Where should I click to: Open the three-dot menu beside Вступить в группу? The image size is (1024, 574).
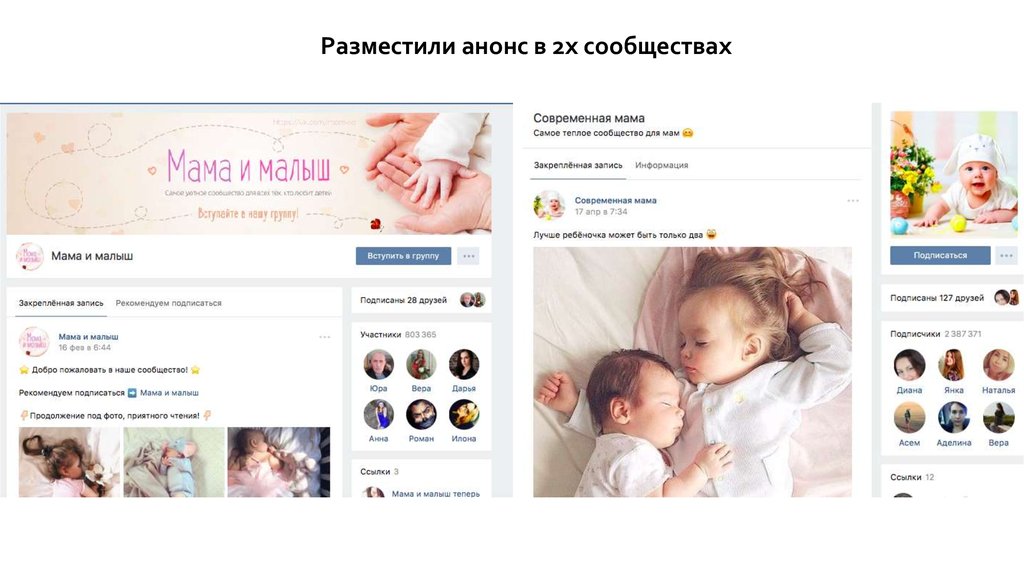pyautogui.click(x=468, y=256)
